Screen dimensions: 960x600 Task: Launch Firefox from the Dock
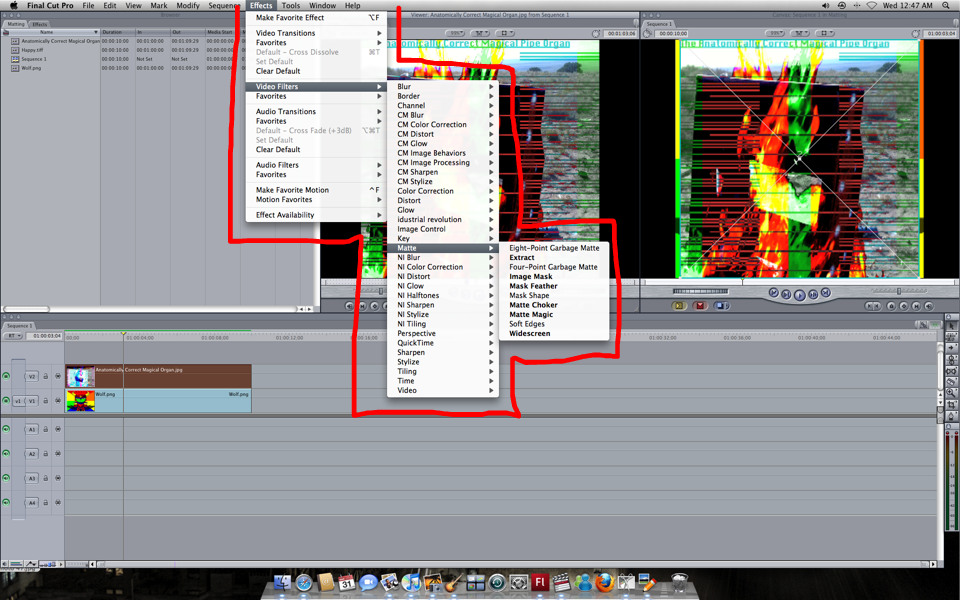point(605,582)
